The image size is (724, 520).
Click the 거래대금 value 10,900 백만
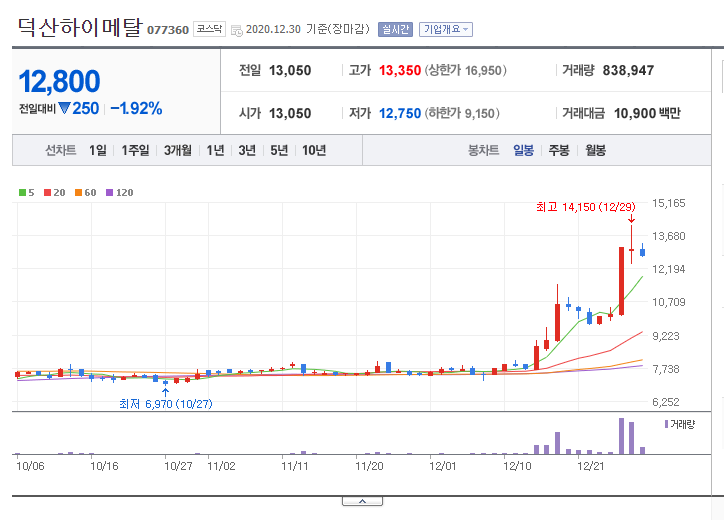tap(647, 113)
